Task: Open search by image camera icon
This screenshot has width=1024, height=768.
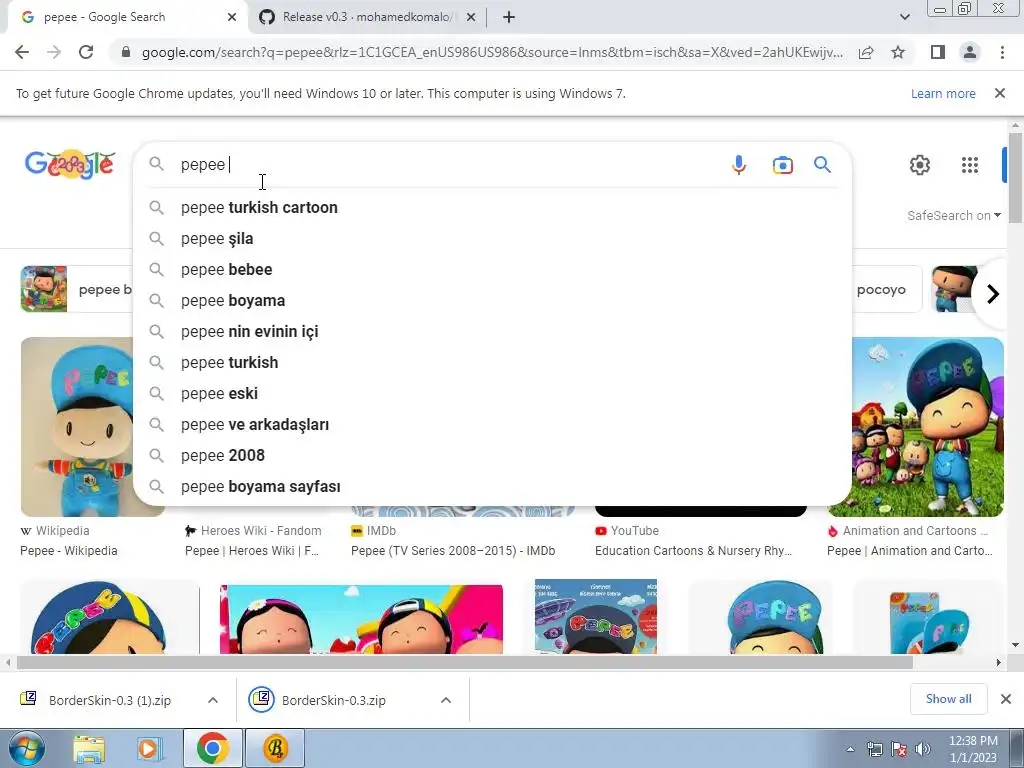Action: [782, 165]
